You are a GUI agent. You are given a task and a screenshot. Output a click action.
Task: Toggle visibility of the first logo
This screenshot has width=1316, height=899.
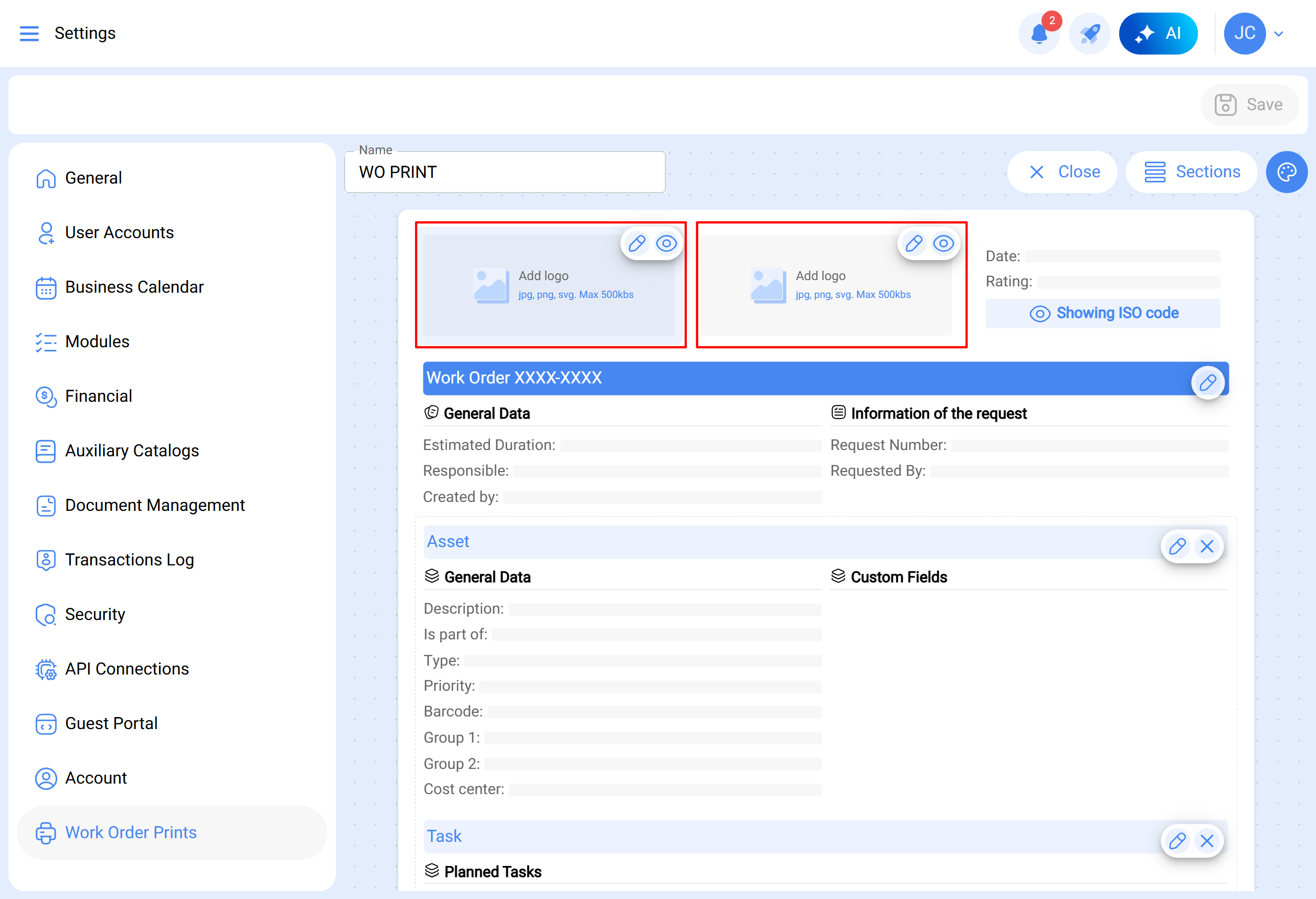(666, 243)
